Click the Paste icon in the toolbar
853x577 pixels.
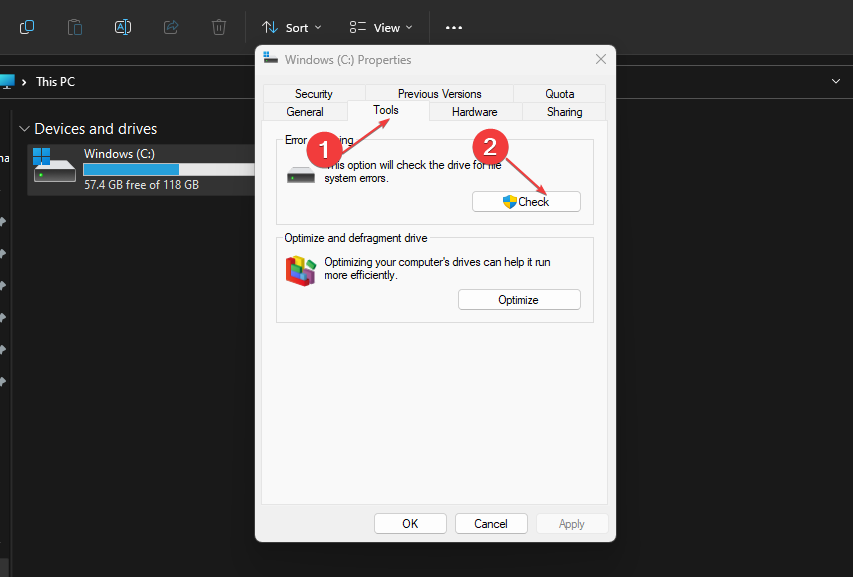click(x=75, y=27)
